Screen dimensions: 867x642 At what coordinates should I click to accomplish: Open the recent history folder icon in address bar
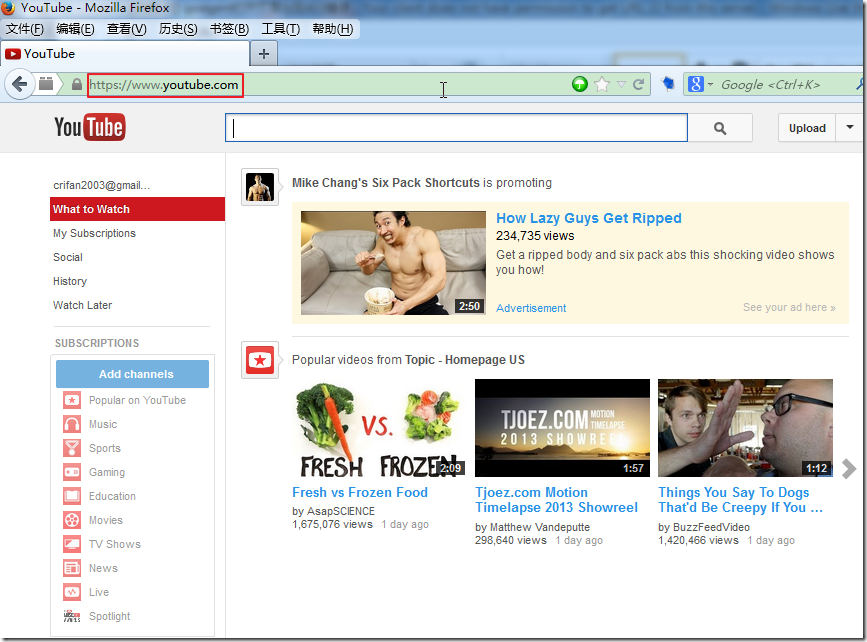pos(46,84)
